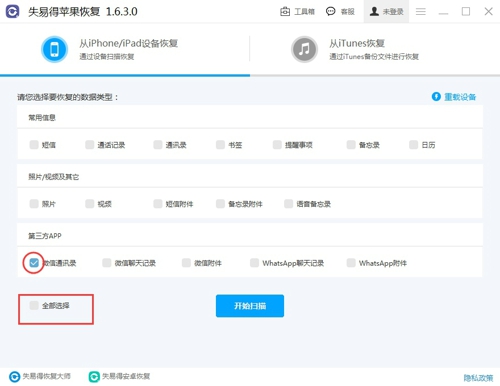This screenshot has width=500, height=386.
Task: Check the 短信 checkbox
Action: [x=34, y=145]
